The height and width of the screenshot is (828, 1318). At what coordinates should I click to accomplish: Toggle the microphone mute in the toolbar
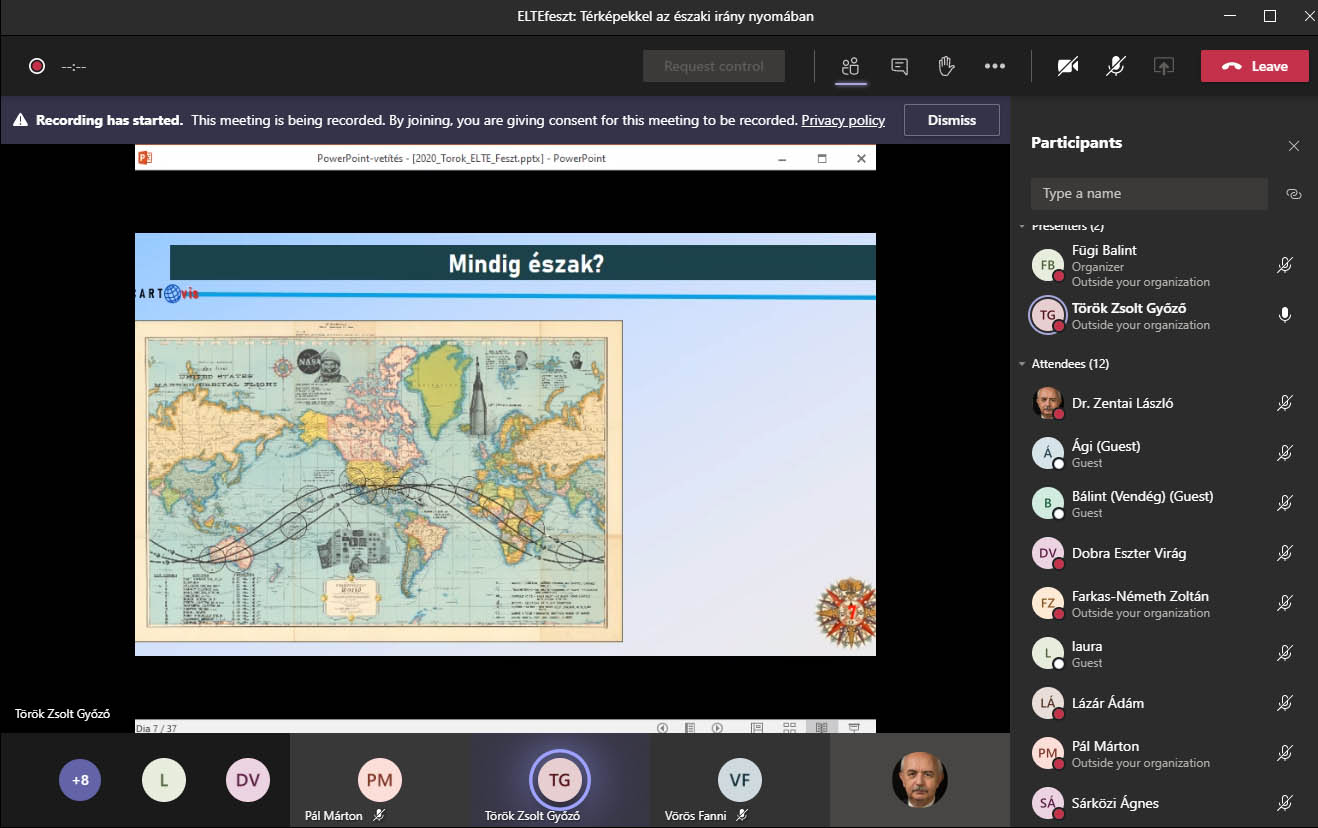point(1116,66)
